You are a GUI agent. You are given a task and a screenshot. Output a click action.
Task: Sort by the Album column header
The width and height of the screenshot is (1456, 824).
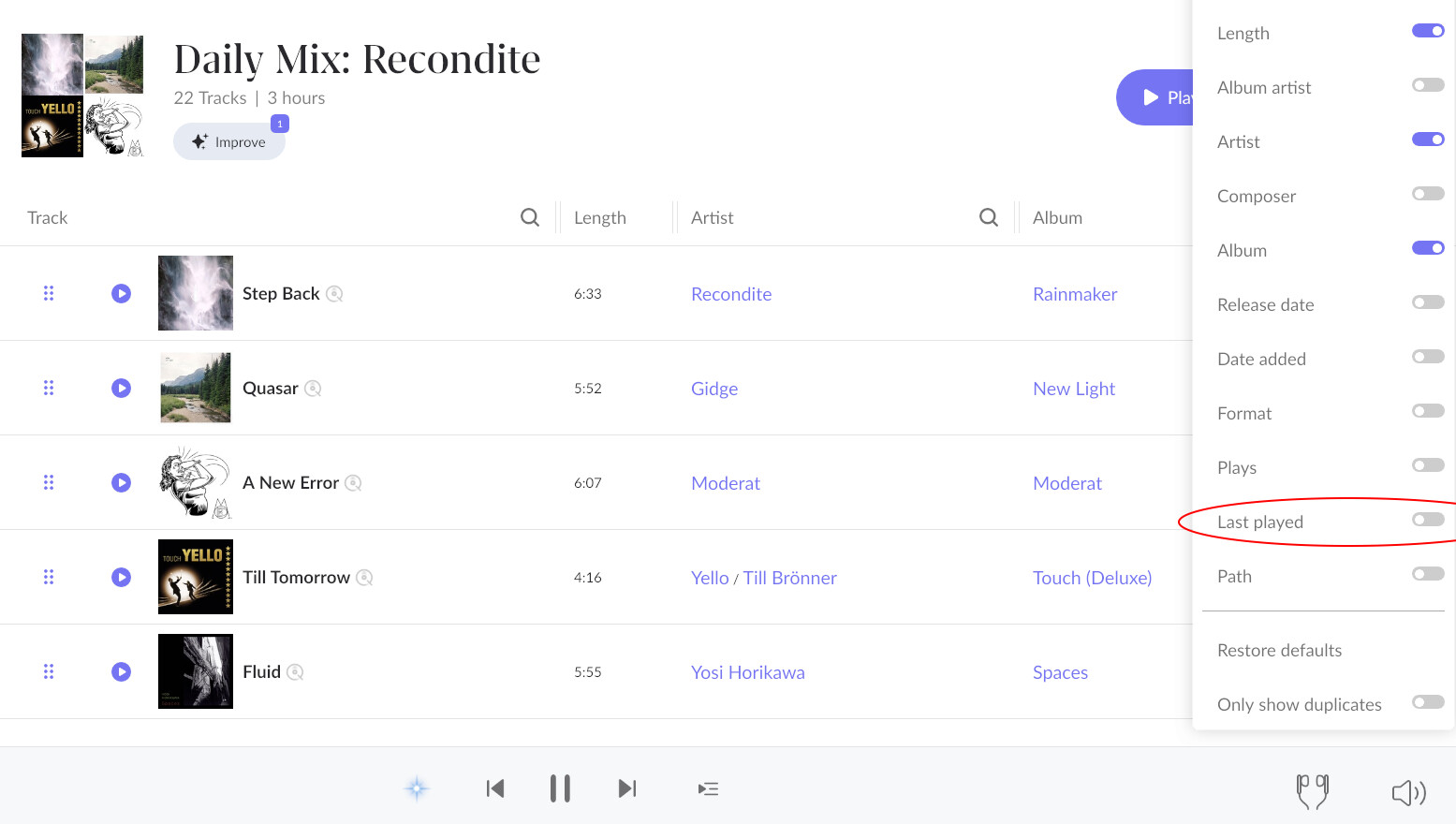tap(1057, 217)
